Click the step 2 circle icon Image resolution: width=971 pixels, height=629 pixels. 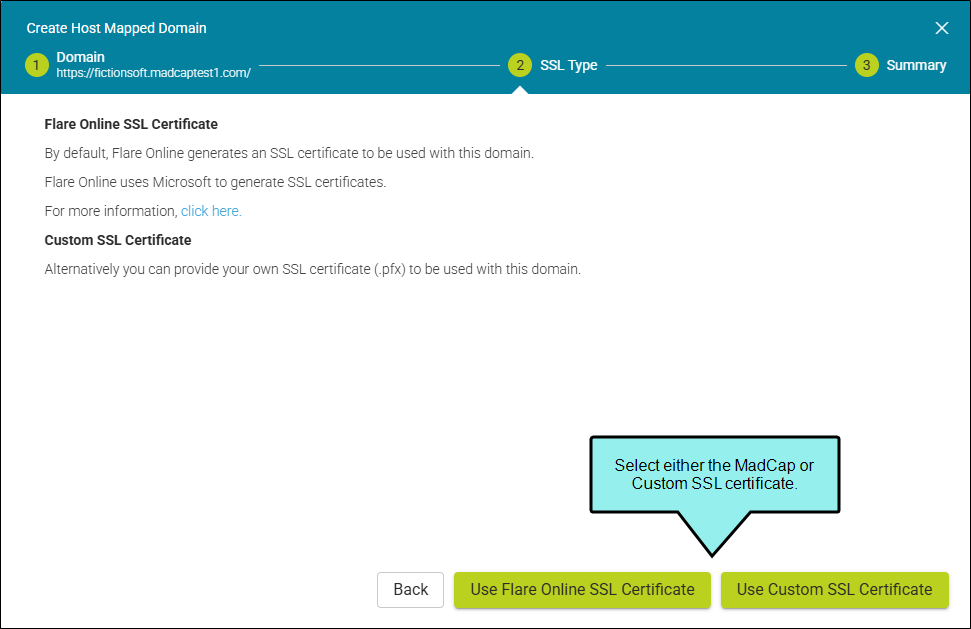[x=519, y=66]
